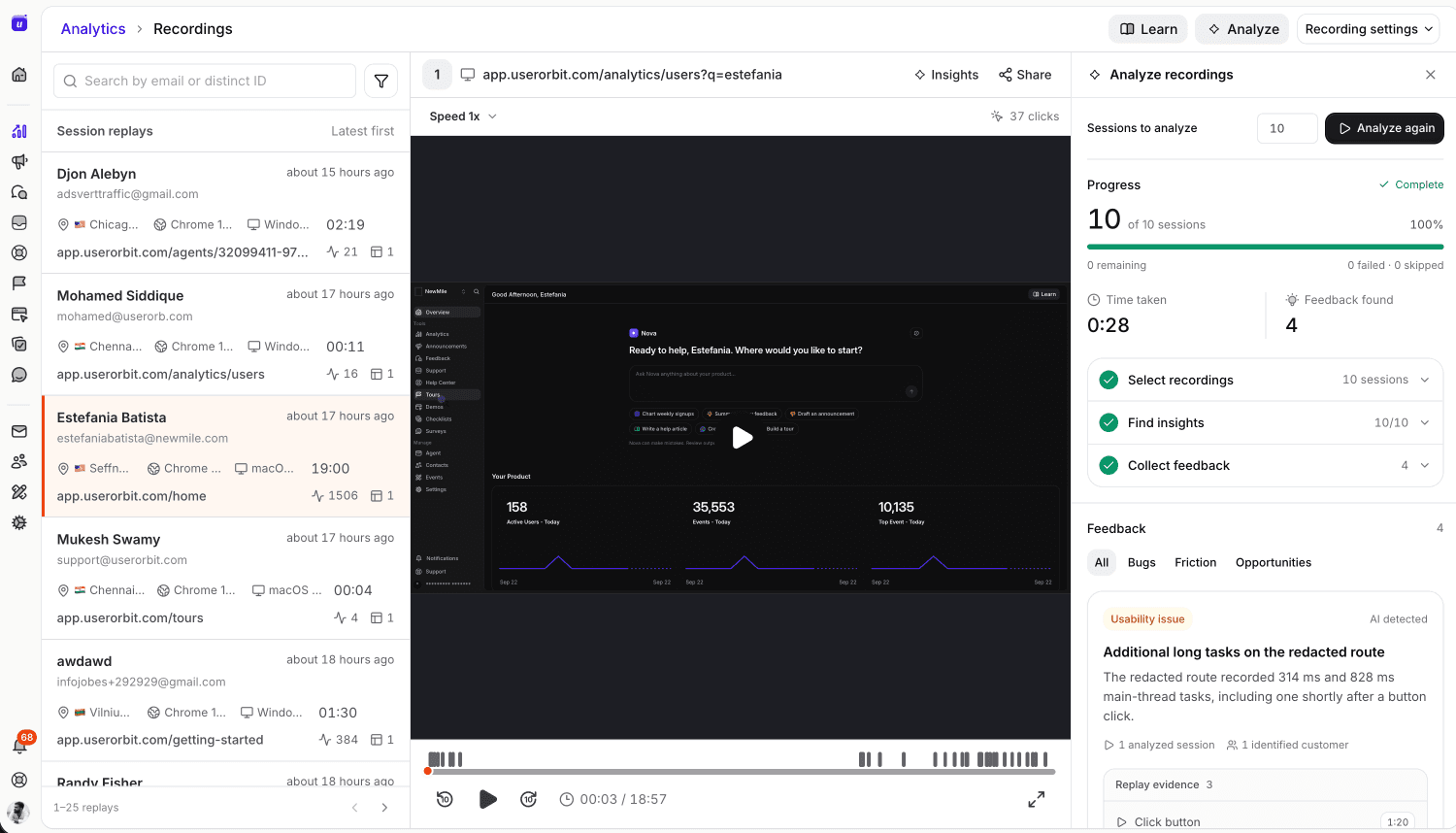Open Mohamed Siddique session replay
Viewport: 1456px width, 833px height.
(x=225, y=335)
